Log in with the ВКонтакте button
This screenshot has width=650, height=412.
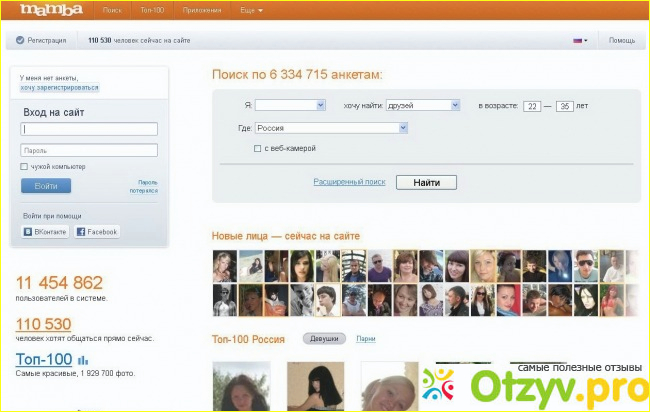45,232
